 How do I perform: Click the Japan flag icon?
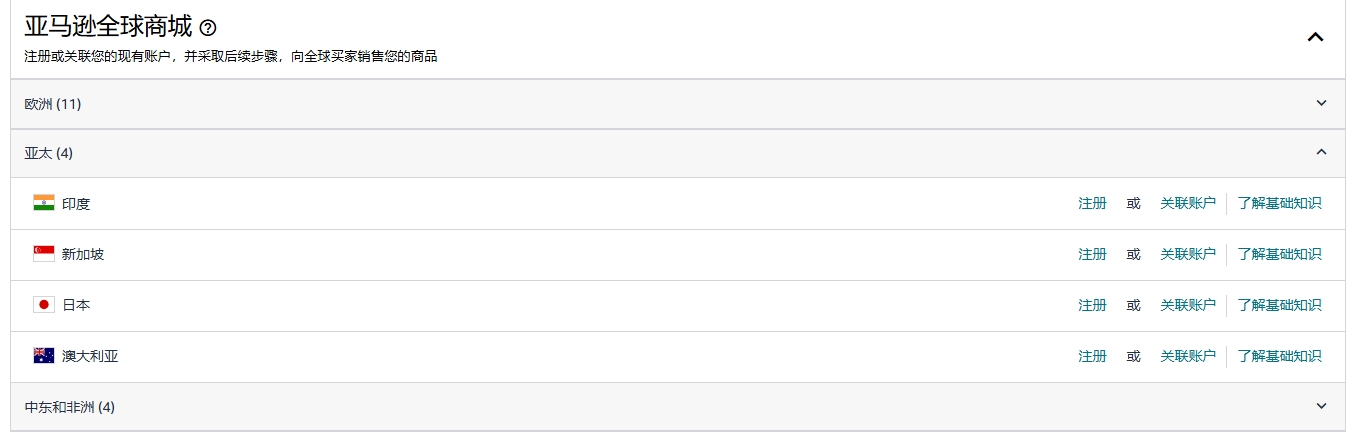(44, 305)
